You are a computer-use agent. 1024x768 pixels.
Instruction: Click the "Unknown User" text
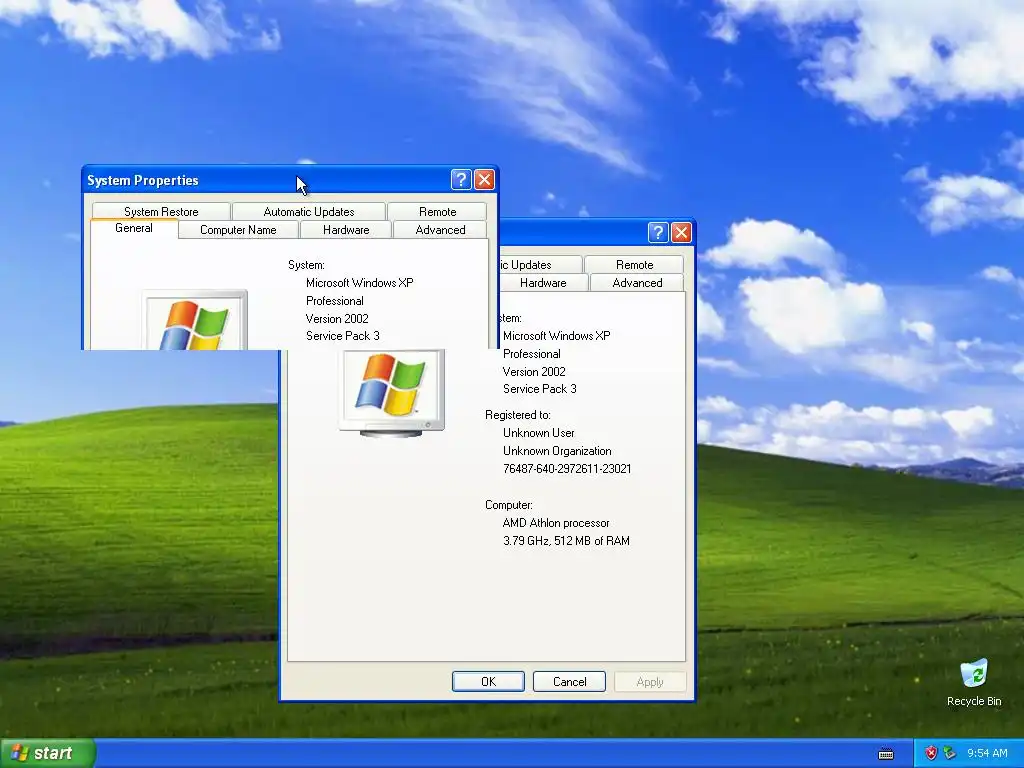coord(539,433)
